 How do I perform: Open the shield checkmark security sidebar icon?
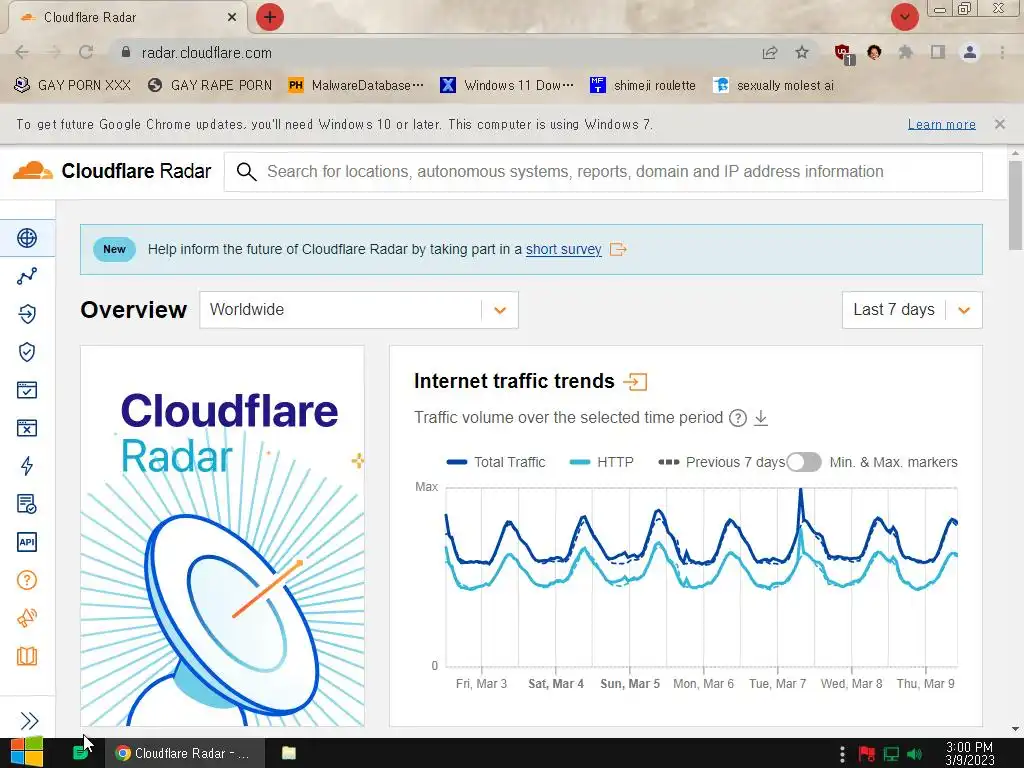click(27, 352)
